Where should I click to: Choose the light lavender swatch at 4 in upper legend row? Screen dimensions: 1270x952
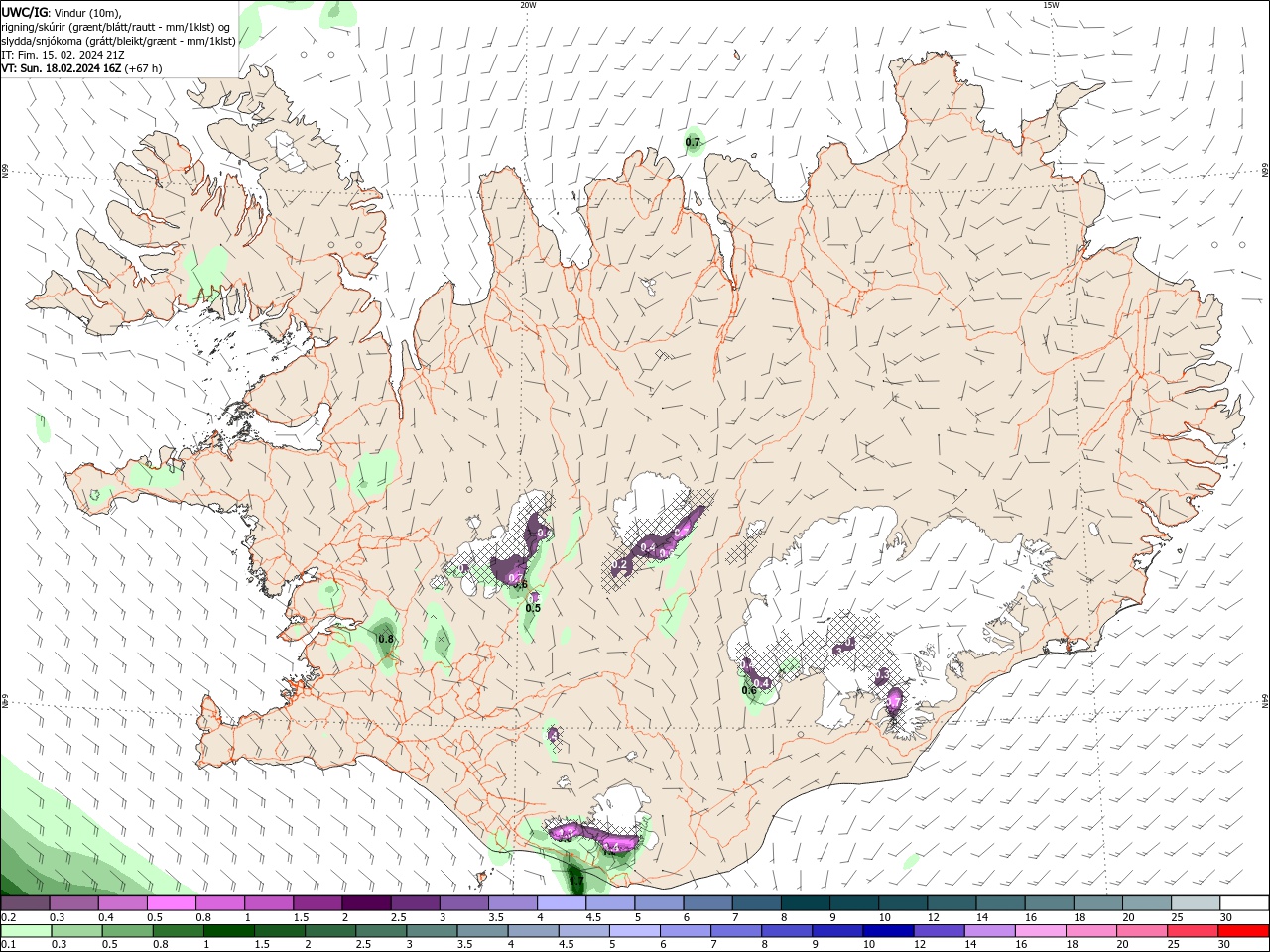click(x=562, y=903)
